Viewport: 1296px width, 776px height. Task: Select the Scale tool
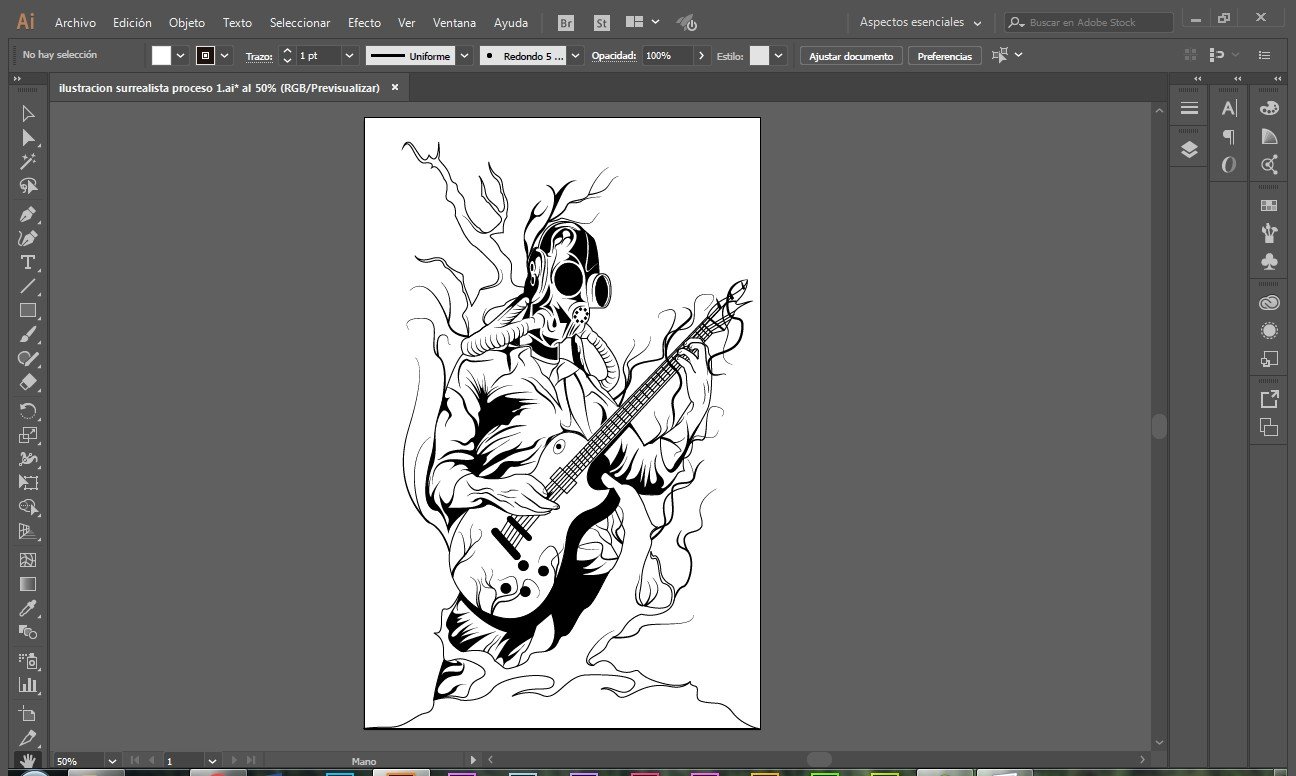click(x=28, y=435)
